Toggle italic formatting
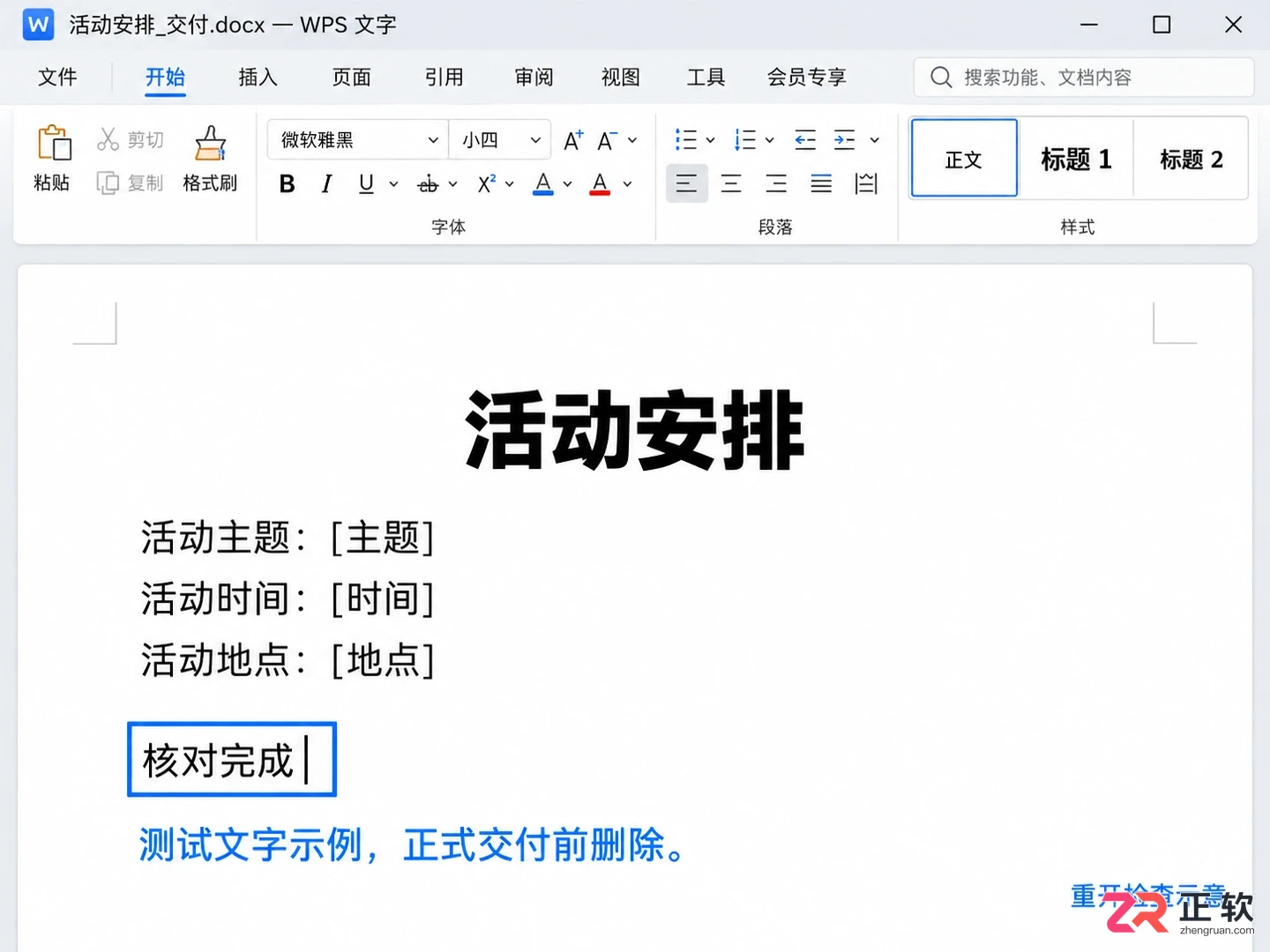The image size is (1270, 952). 326,183
